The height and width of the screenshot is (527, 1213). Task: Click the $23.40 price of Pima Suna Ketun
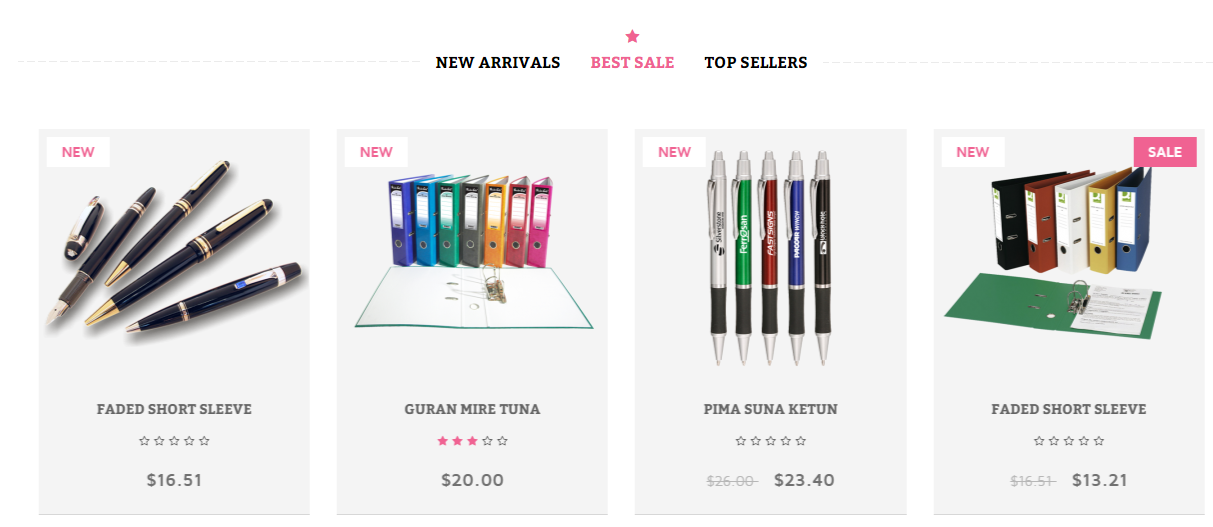804,480
